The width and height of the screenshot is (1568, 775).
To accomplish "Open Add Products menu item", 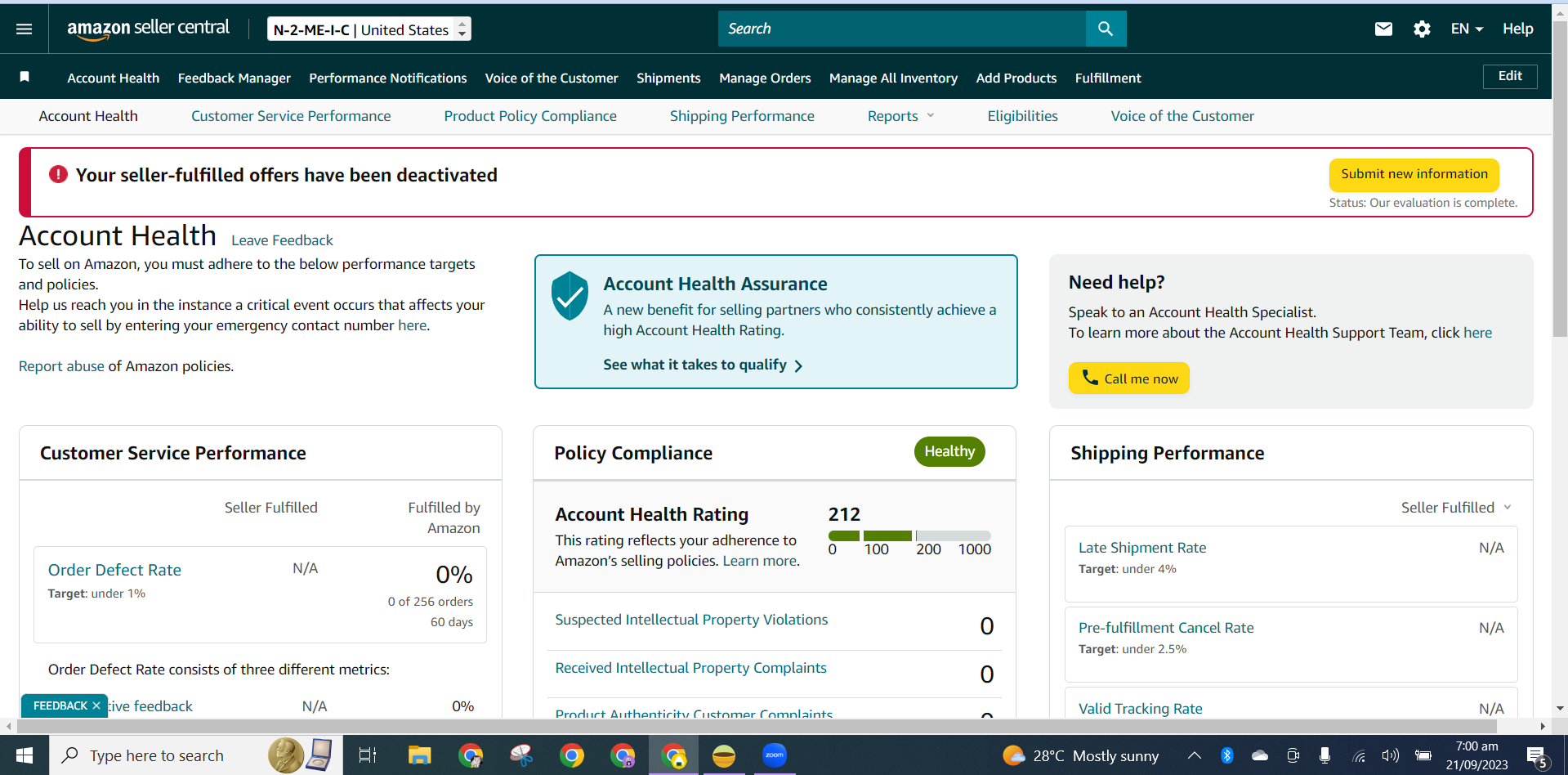I will pos(1016,78).
